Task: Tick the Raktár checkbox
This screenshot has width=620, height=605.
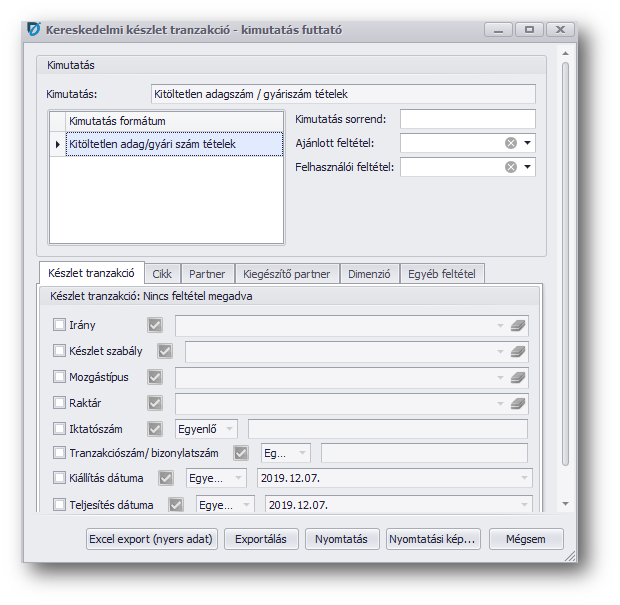Action: 59,403
